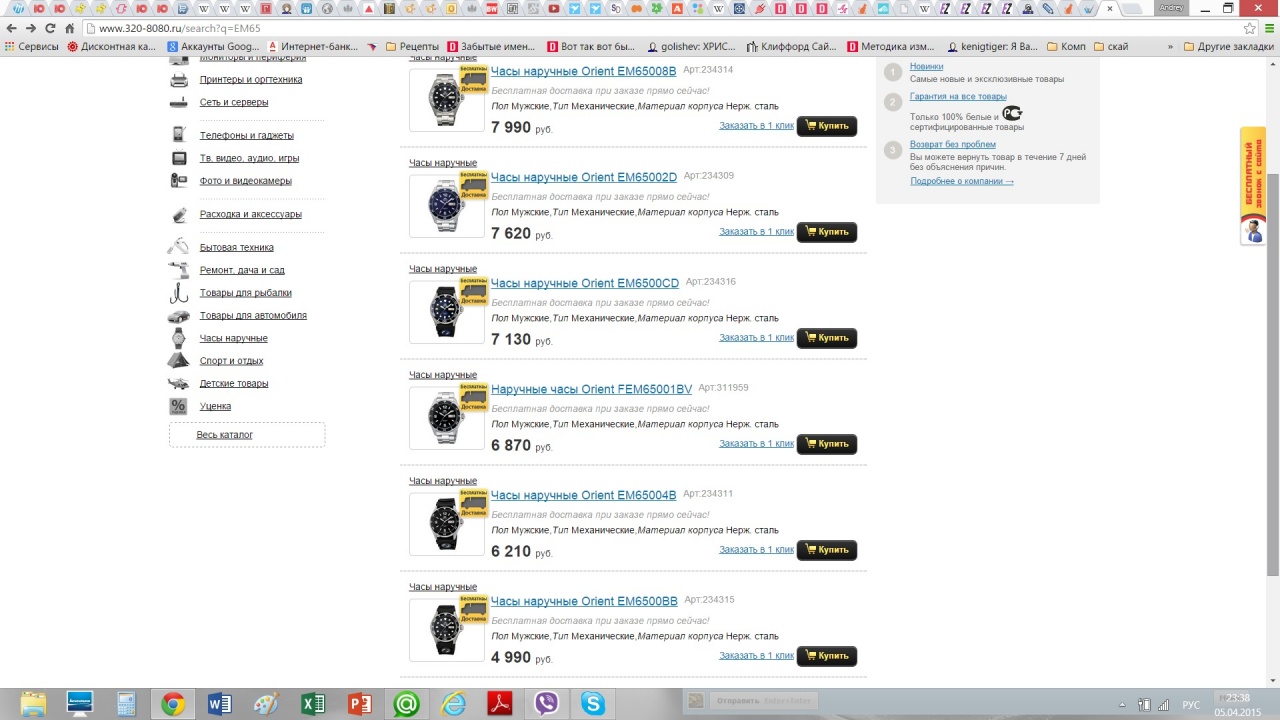Launch Viber from the taskbar
1280x720 pixels.
(x=546, y=704)
